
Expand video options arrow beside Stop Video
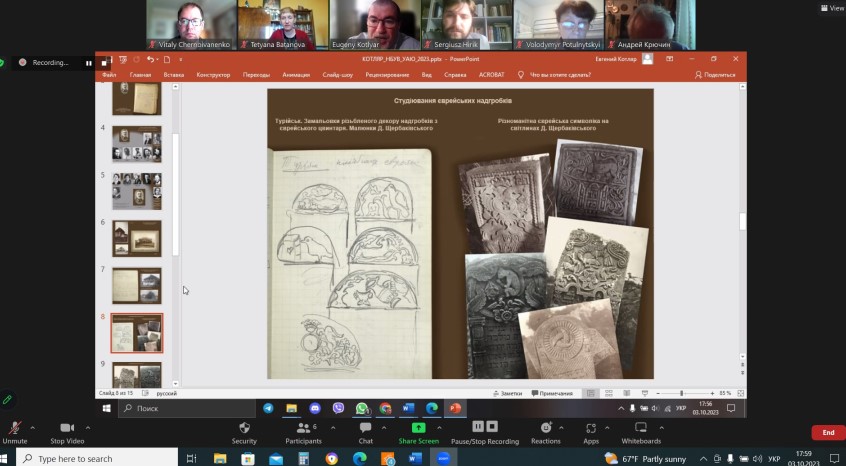[86, 428]
